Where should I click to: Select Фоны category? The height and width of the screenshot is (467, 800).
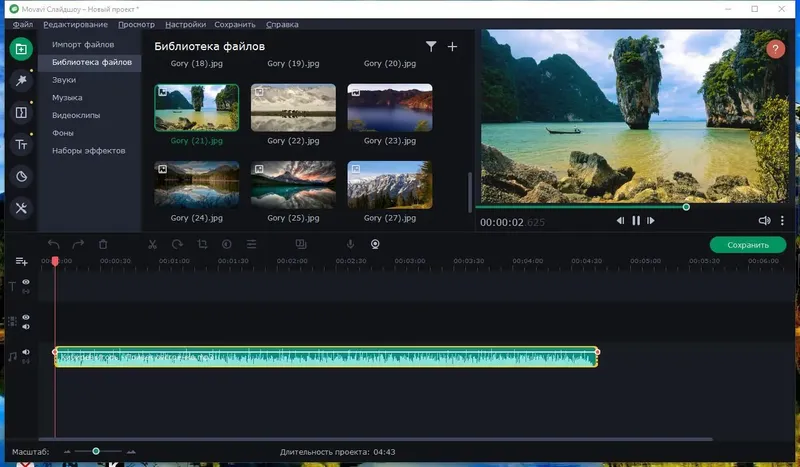(x=63, y=133)
